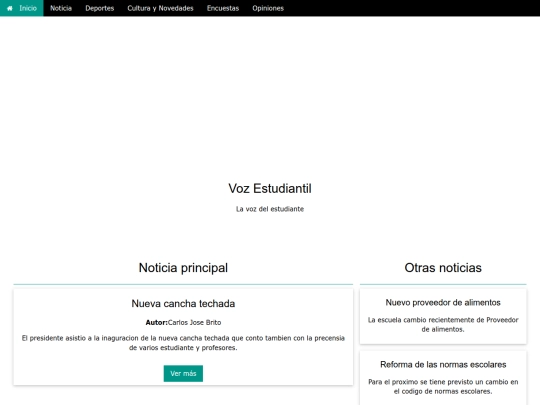Open the Noticia menu item
Image resolution: width=540 pixels, height=405 pixels.
[x=61, y=8]
